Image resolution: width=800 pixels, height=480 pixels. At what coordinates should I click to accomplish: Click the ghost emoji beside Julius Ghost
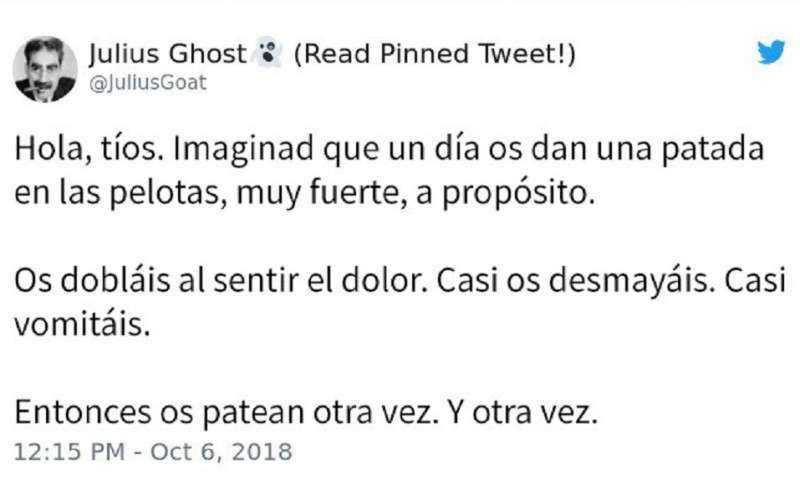(267, 53)
